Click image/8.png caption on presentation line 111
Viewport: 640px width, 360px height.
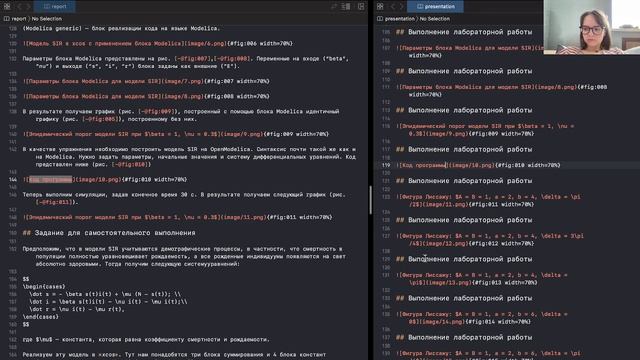(x=501, y=91)
